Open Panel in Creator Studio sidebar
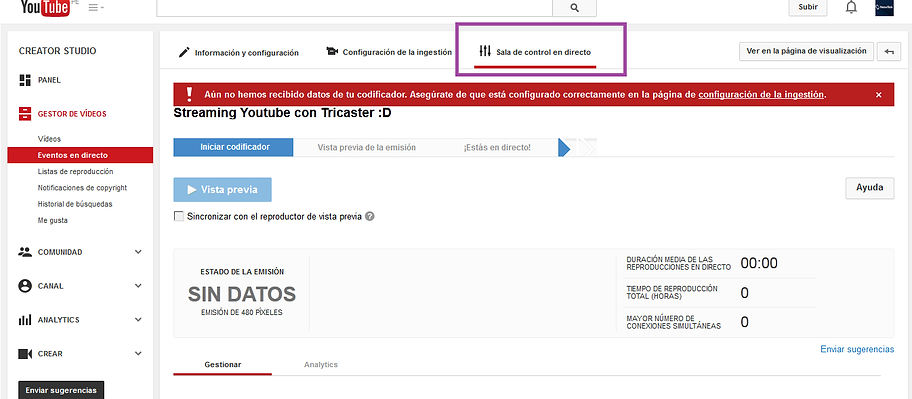912x399 pixels. click(x=49, y=80)
